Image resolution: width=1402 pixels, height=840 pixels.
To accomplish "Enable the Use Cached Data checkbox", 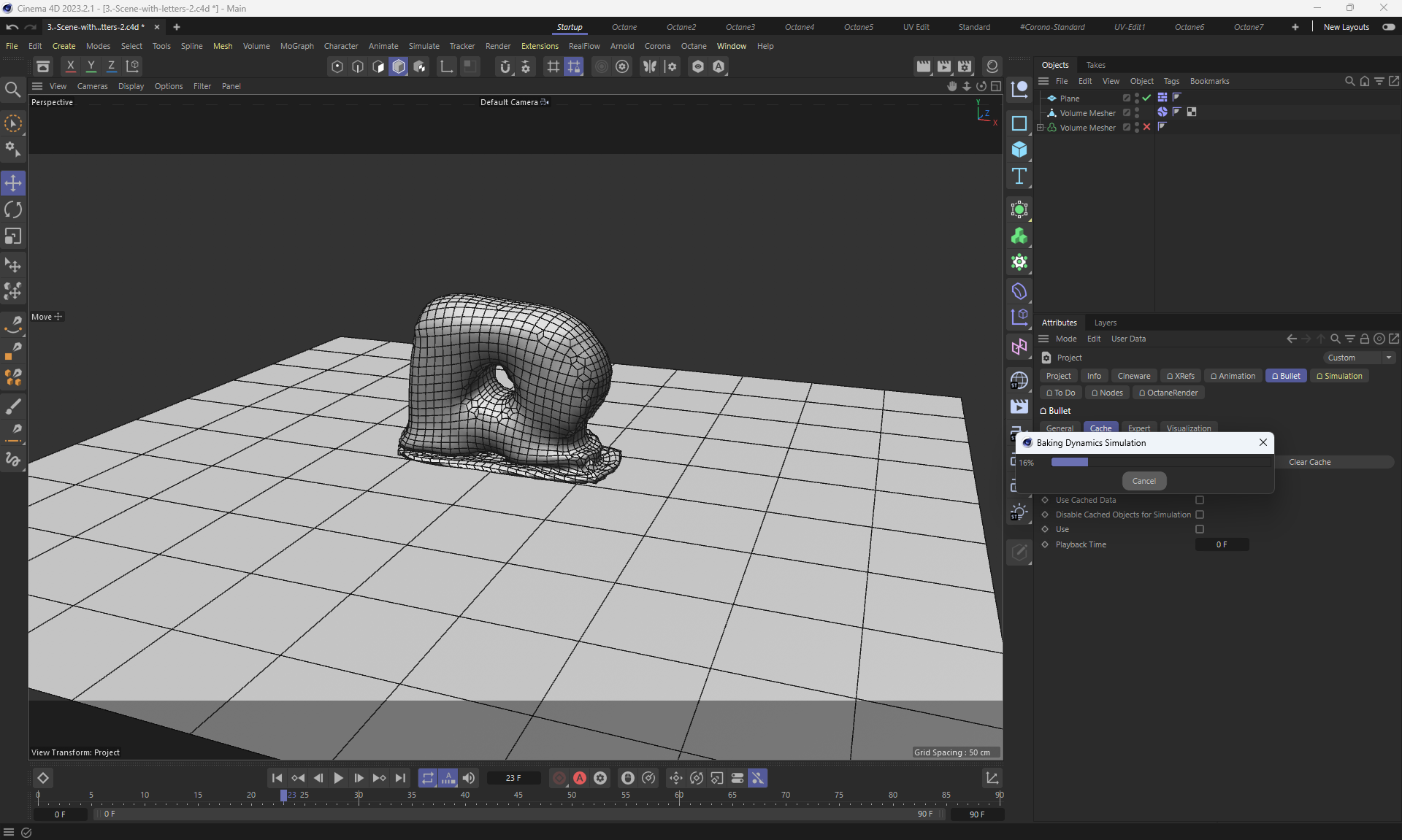I will (1199, 500).
